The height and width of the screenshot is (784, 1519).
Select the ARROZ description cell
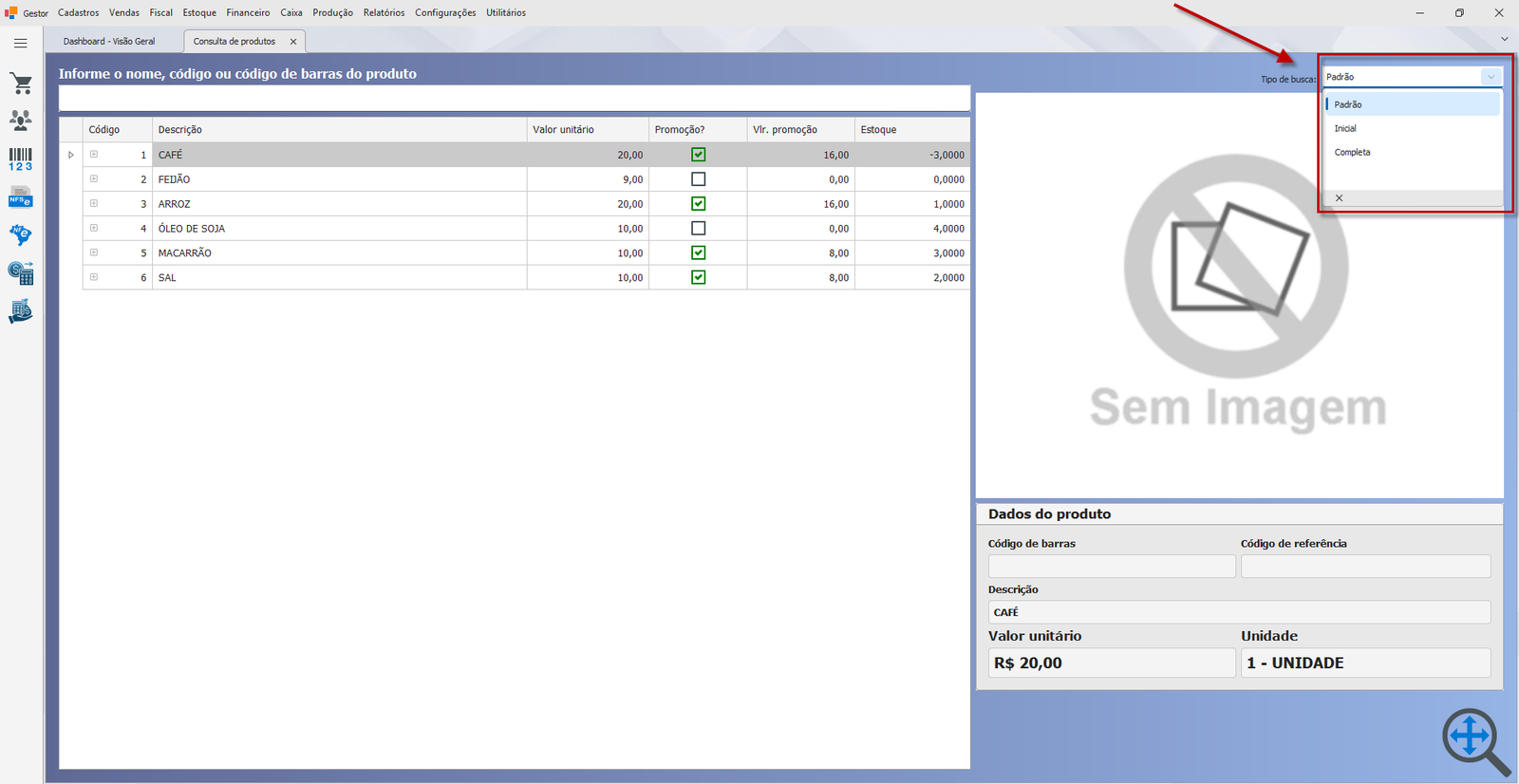(340, 204)
